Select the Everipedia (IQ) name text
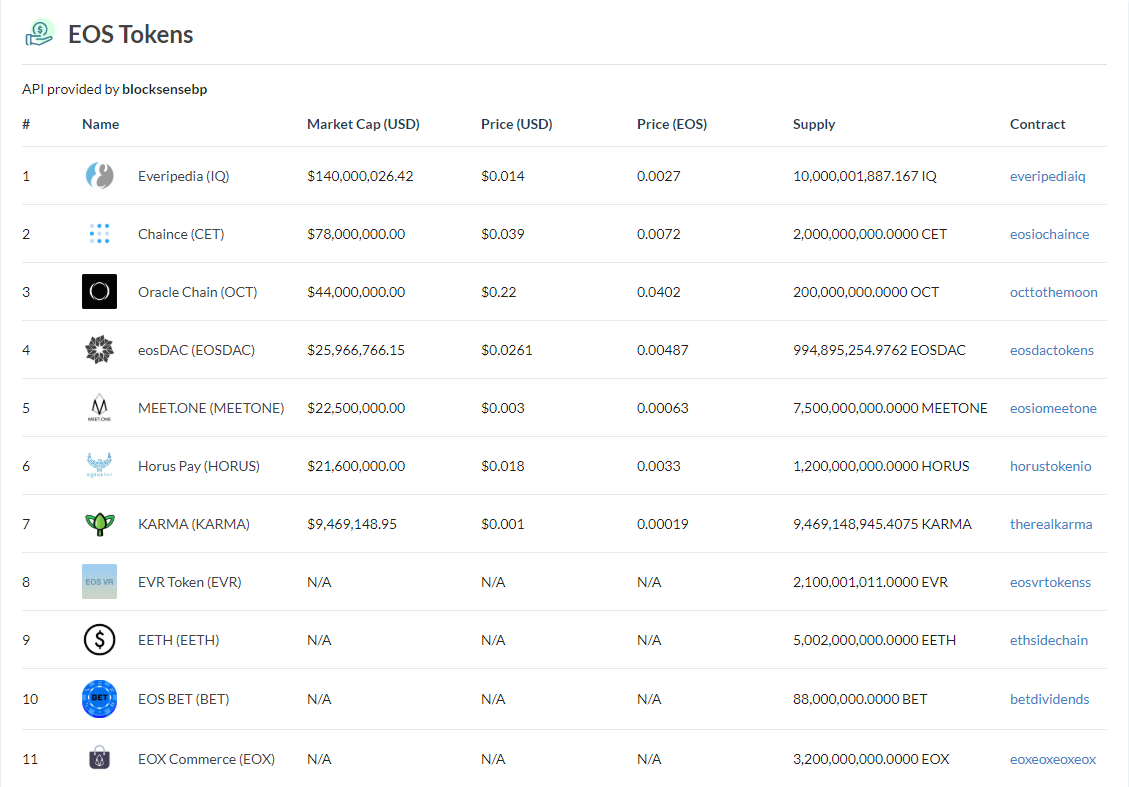The height and width of the screenshot is (787, 1129). [184, 176]
